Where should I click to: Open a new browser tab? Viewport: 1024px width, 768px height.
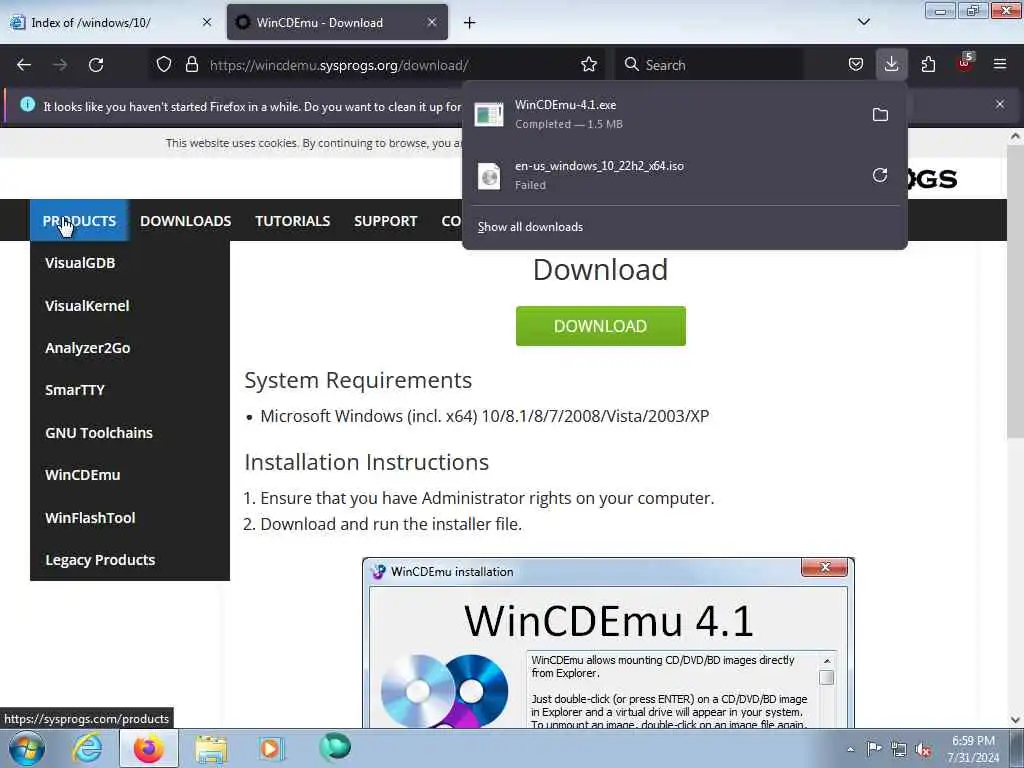click(470, 23)
